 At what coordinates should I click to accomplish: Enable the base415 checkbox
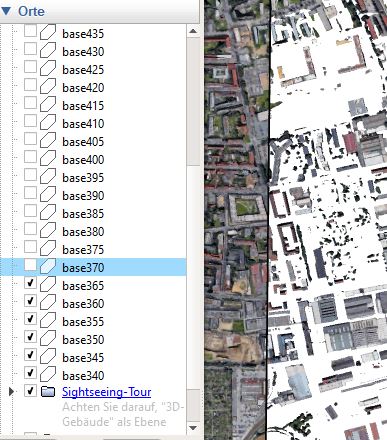(30, 103)
